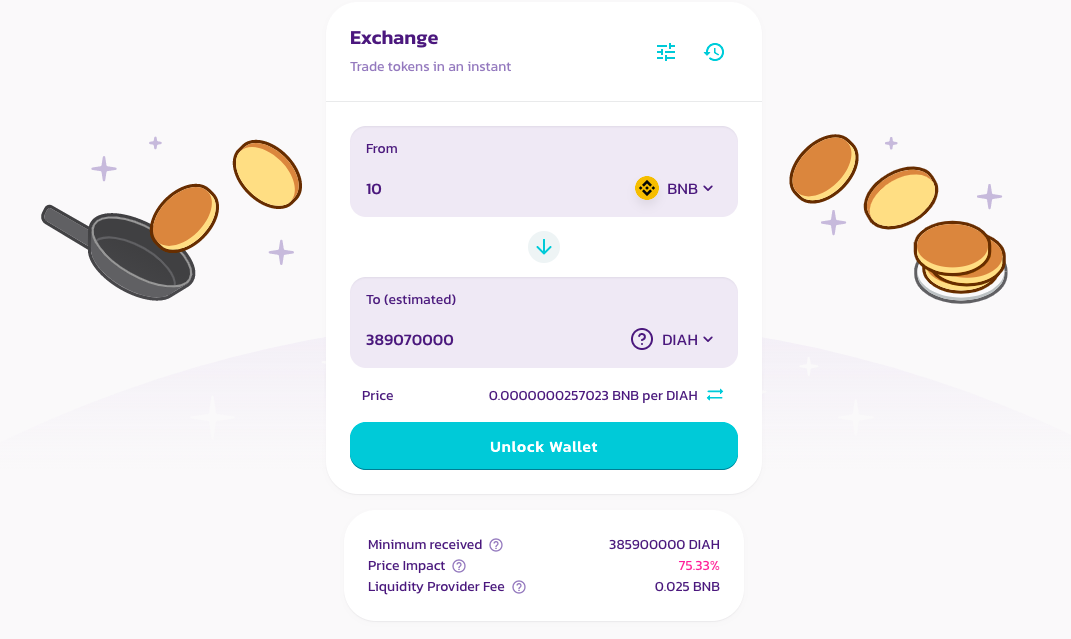Focus the To estimated amount field
The height and width of the screenshot is (639, 1071).
pos(493,339)
